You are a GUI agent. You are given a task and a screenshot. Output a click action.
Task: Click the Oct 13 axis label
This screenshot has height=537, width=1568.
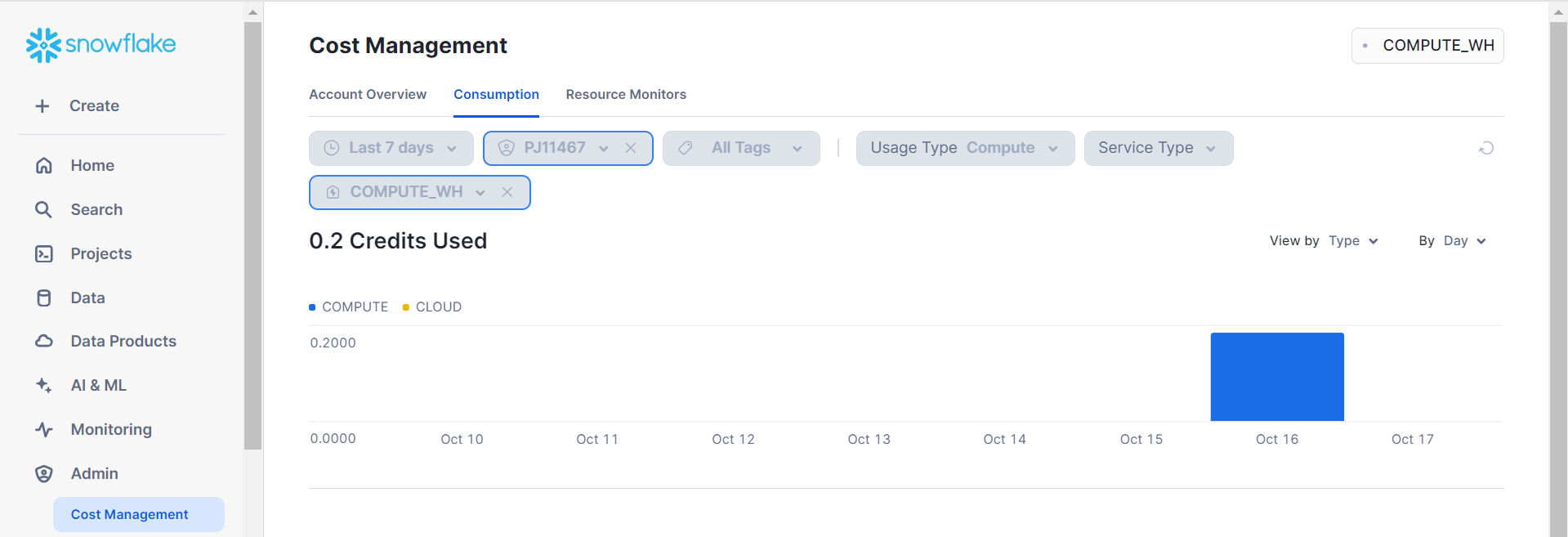pos(869,440)
